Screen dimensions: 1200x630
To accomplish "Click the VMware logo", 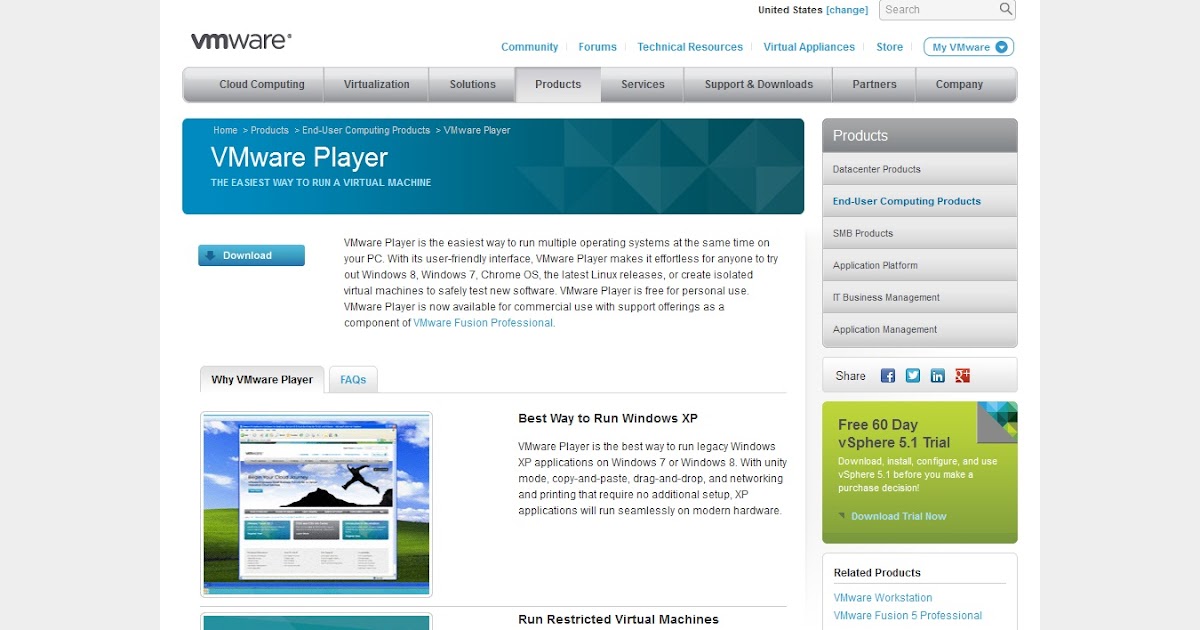I will 241,41.
